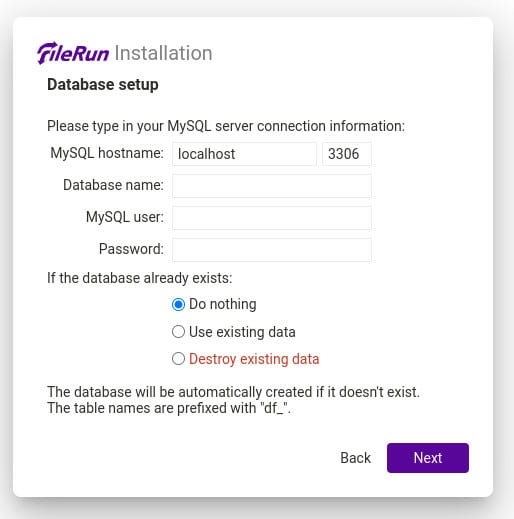This screenshot has height=519, width=514.
Task: Go back with the Back button
Action: pyautogui.click(x=355, y=458)
